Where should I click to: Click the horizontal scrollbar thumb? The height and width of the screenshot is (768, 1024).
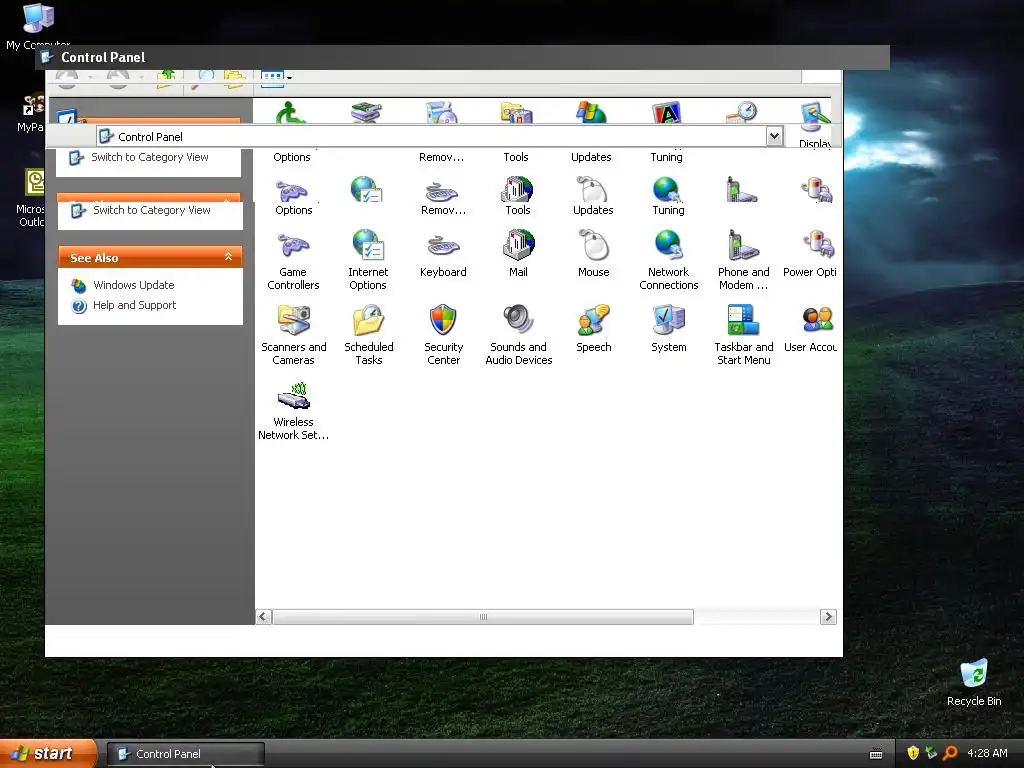[483, 616]
